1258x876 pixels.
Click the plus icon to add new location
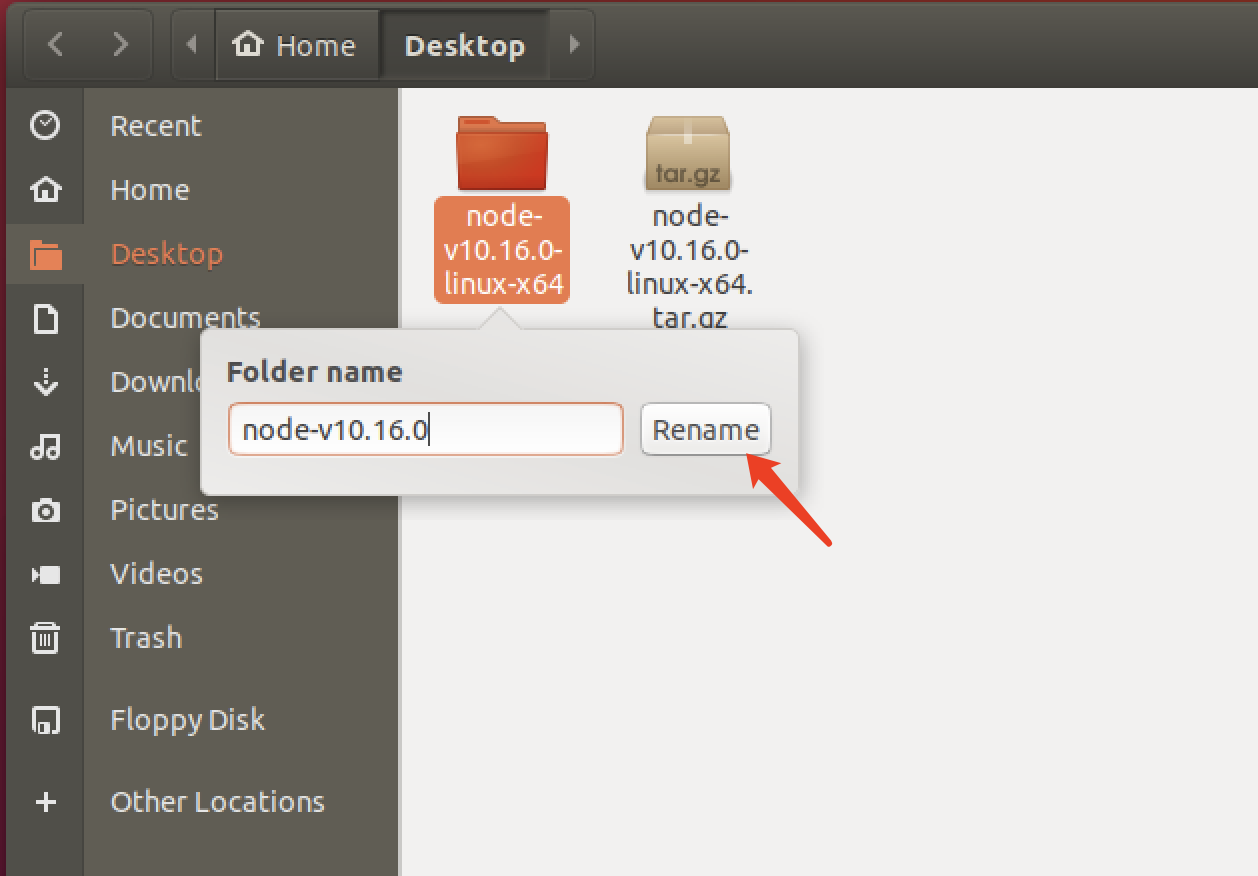tap(44, 801)
